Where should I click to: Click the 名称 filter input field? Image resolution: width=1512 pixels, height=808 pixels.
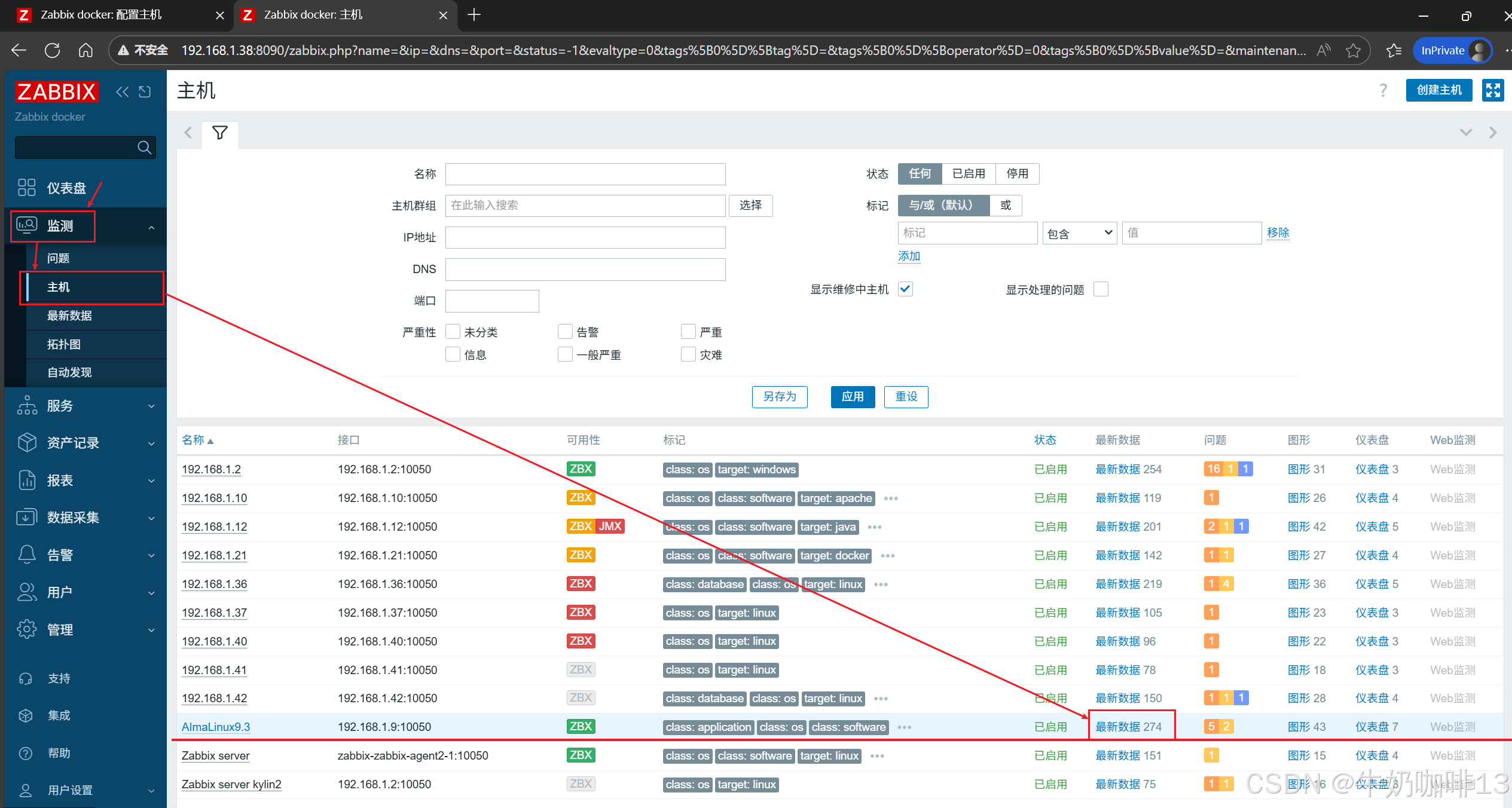pyautogui.click(x=585, y=174)
